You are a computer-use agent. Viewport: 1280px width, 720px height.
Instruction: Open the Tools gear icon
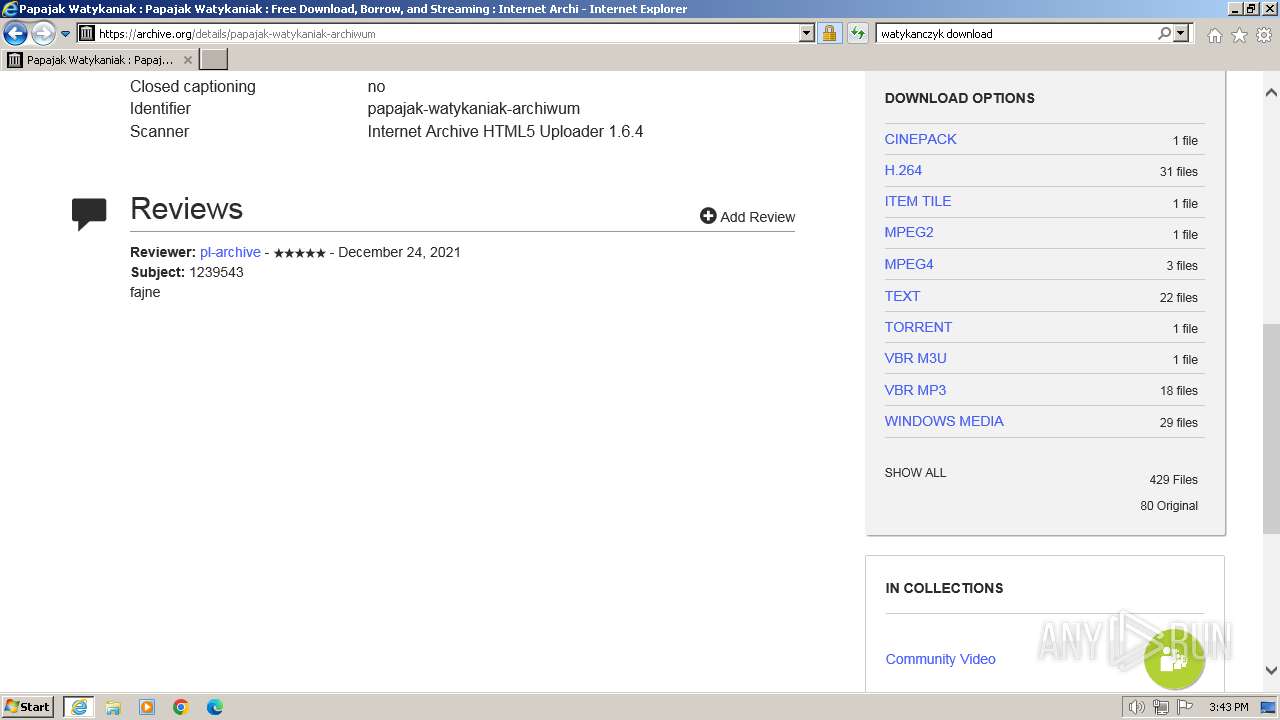(1264, 35)
